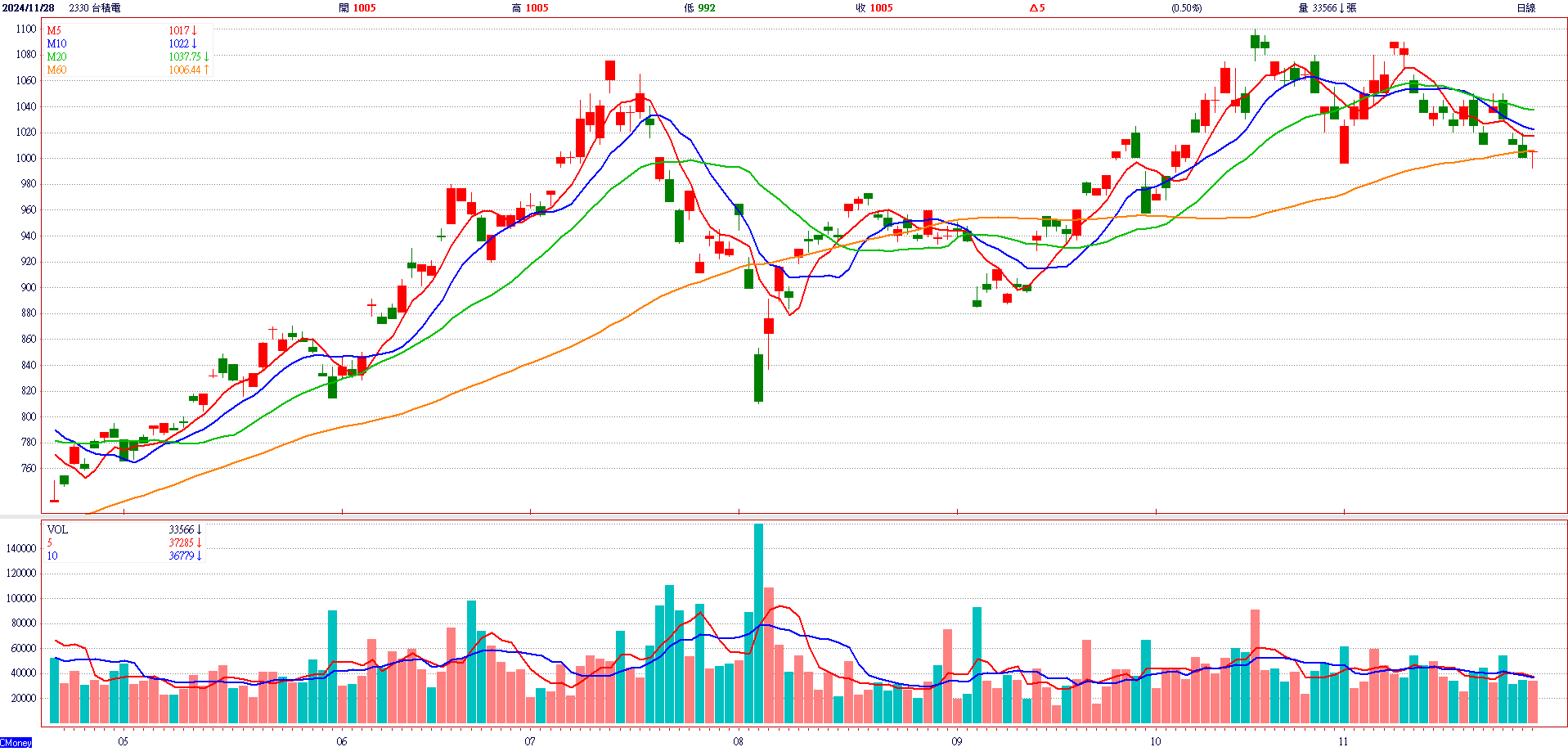Click the 900 price axis label
The image size is (1568, 756).
pyautogui.click(x=29, y=287)
